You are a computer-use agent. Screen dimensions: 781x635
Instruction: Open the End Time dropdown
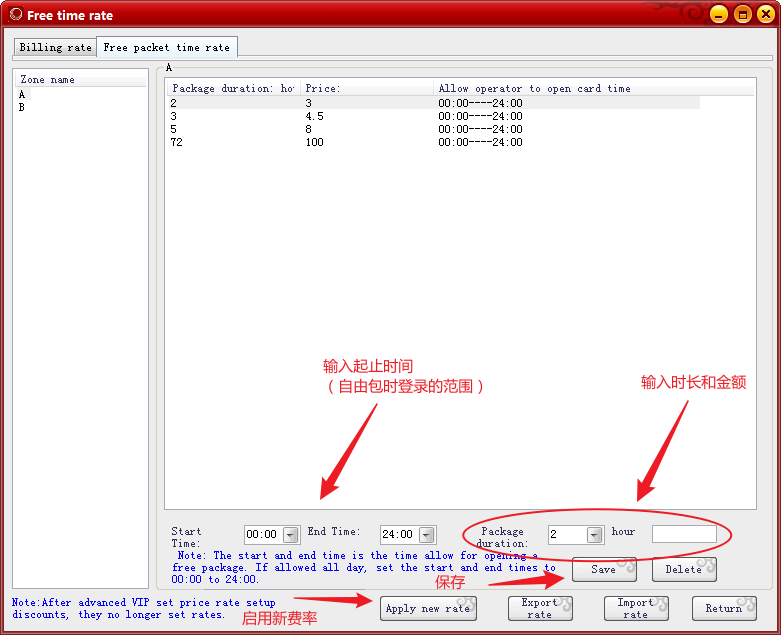coord(426,535)
